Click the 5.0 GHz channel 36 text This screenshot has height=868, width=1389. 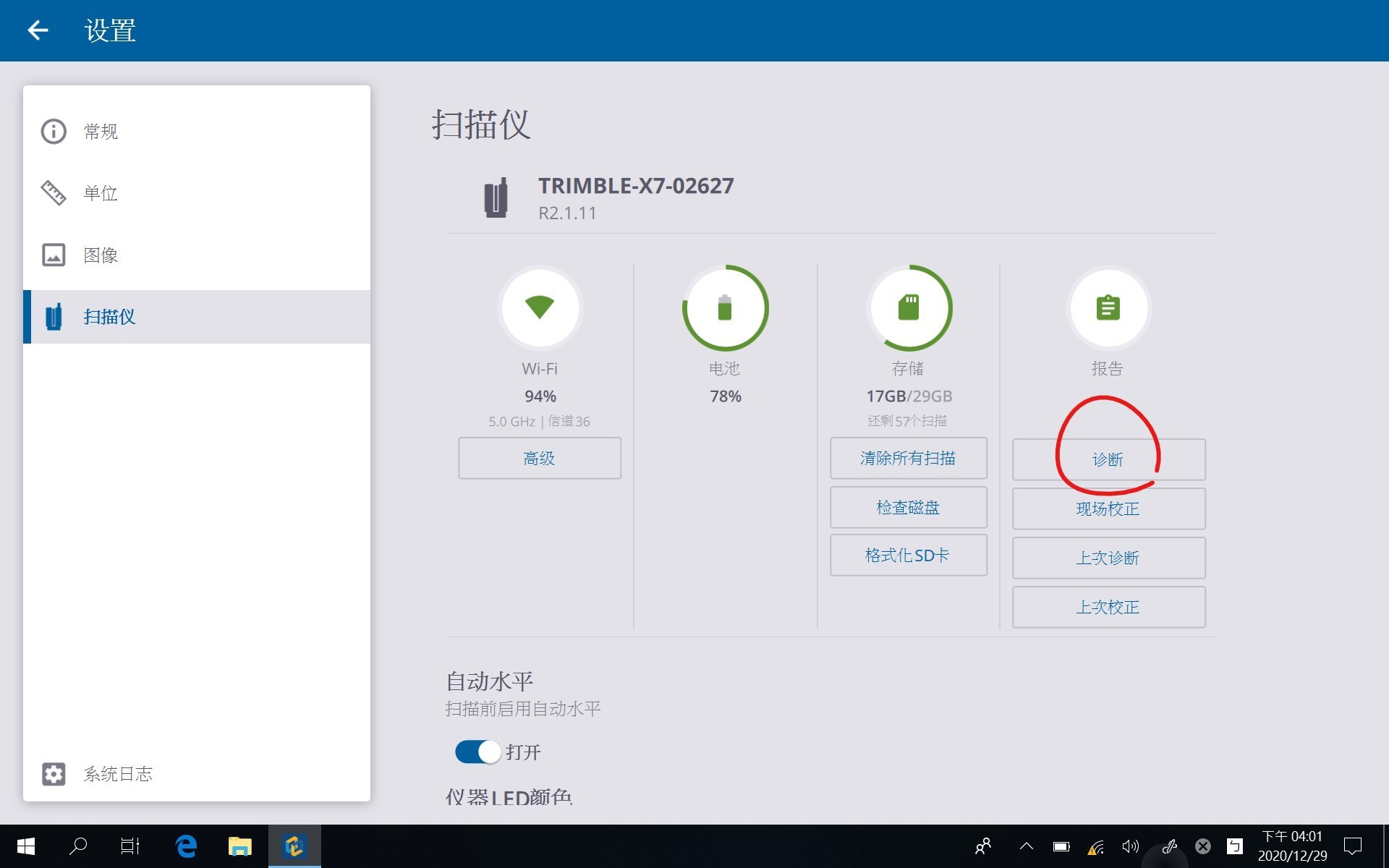[539, 422]
